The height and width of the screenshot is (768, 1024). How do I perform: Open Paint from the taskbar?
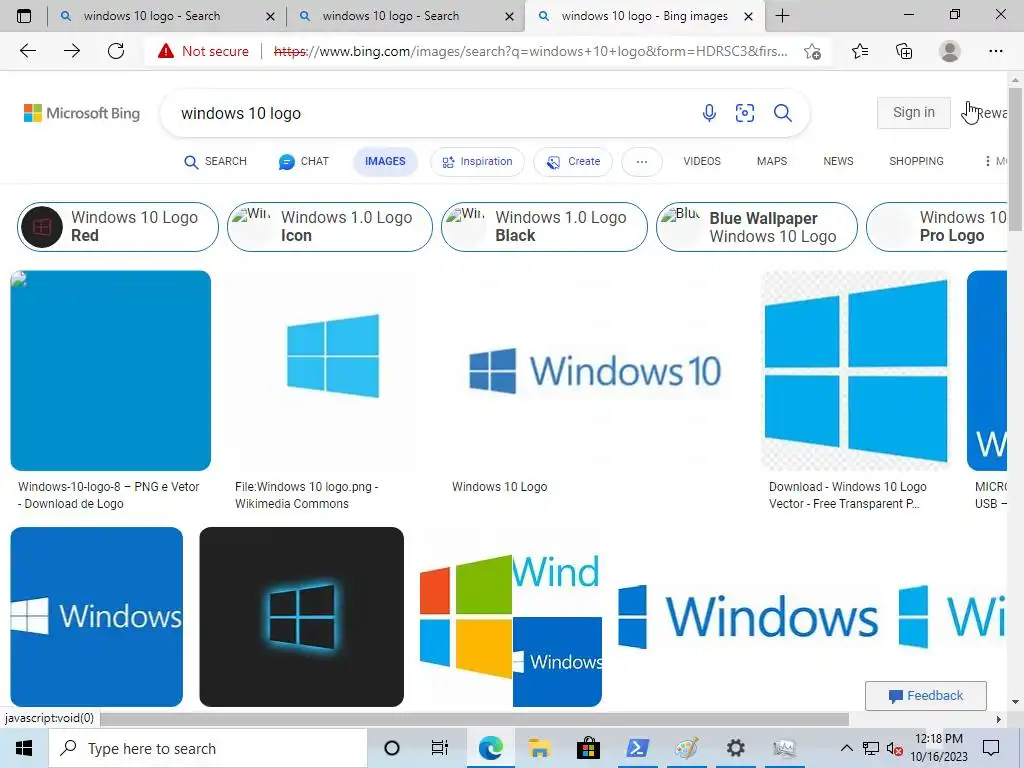click(x=686, y=748)
